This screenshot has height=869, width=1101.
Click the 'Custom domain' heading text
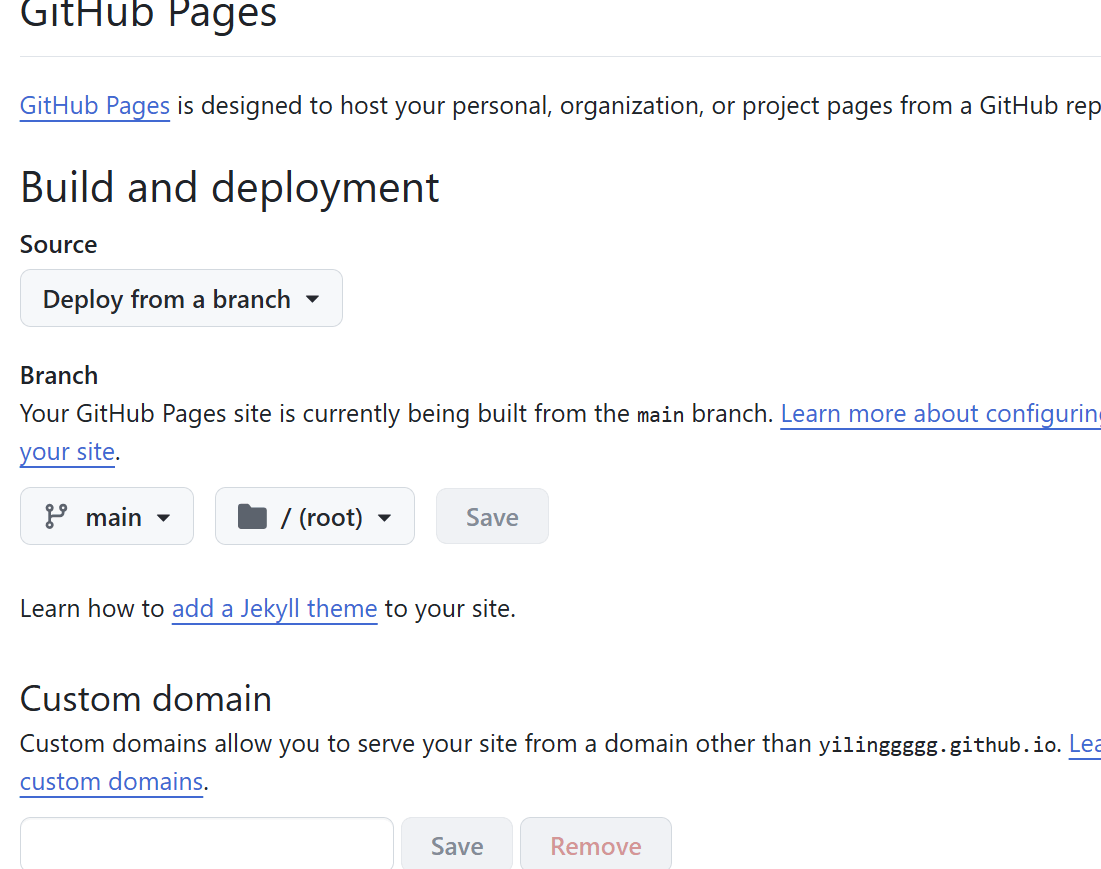146,699
